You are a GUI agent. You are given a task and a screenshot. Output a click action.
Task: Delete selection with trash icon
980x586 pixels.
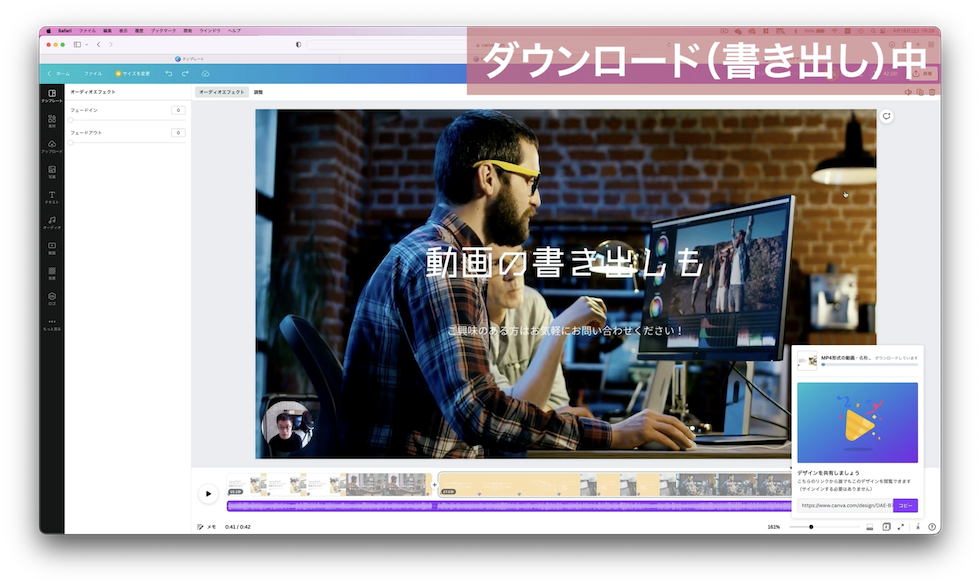(932, 92)
